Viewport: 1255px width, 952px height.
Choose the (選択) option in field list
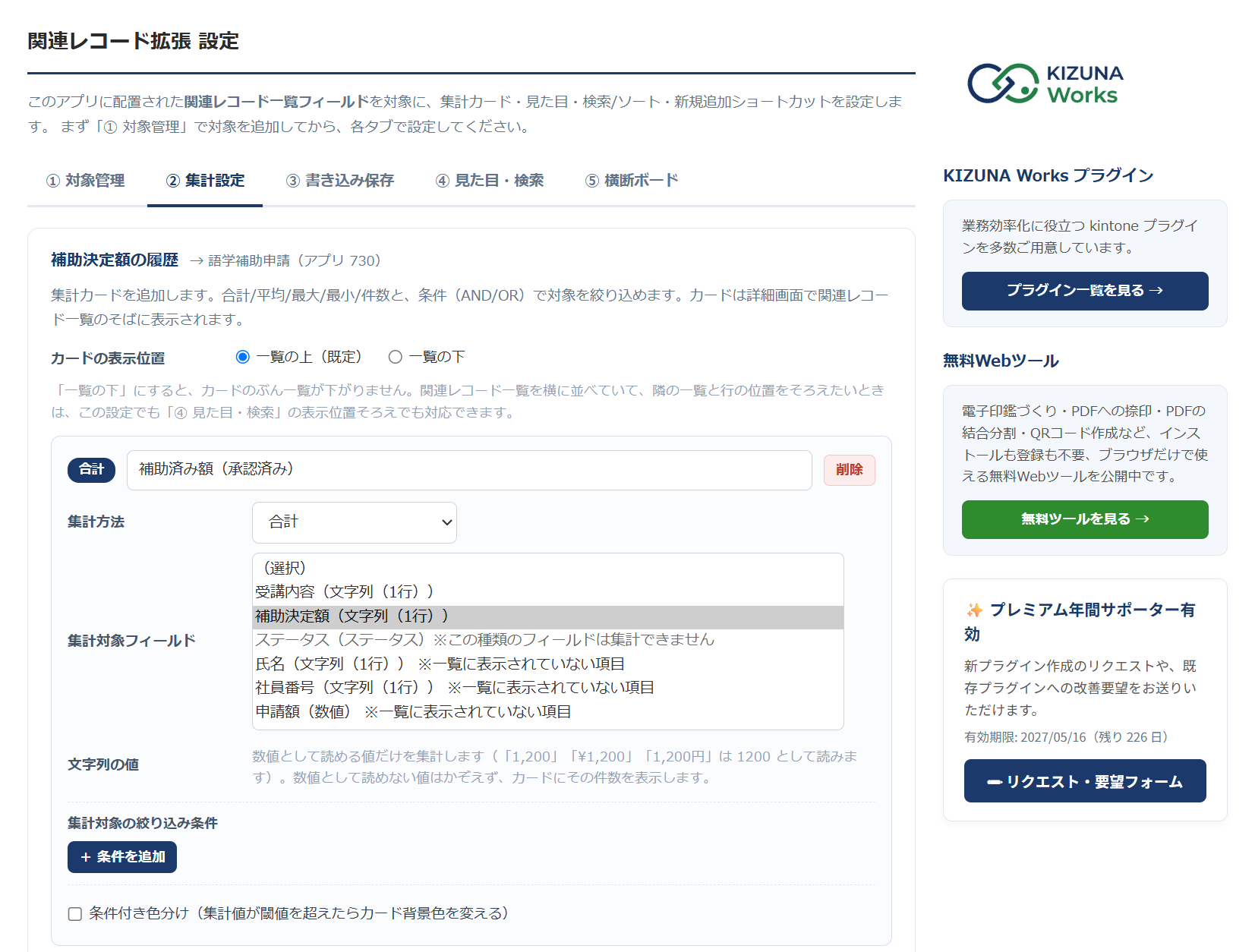[547, 568]
